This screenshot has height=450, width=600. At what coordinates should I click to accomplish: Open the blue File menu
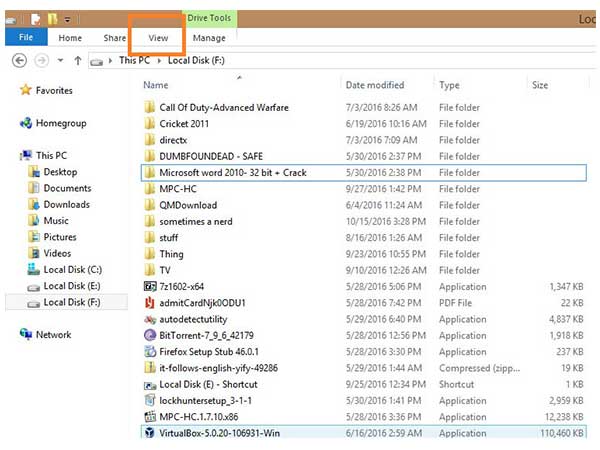click(x=26, y=38)
